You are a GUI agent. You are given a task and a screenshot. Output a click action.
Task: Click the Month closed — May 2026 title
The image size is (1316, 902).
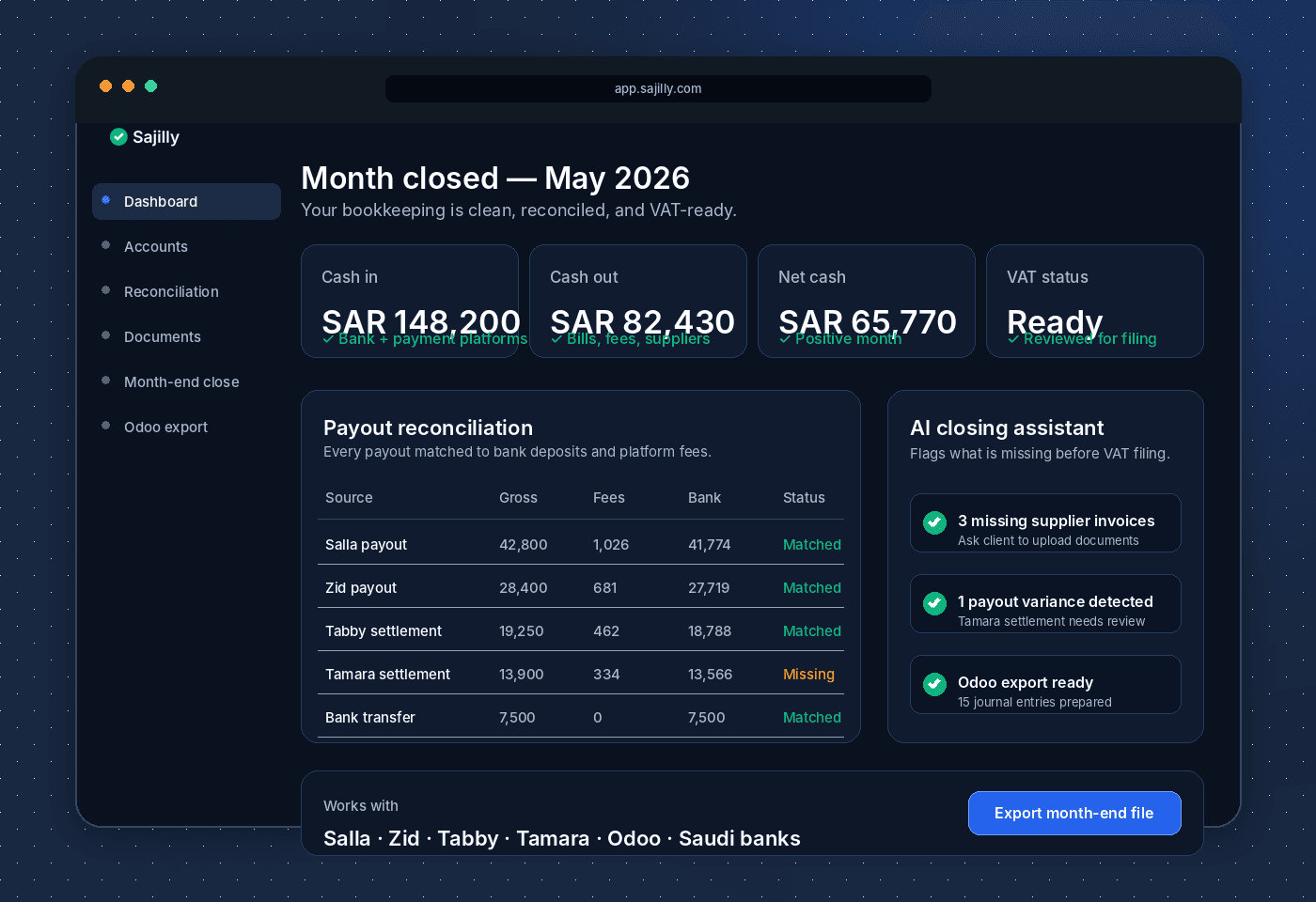[x=495, y=179]
